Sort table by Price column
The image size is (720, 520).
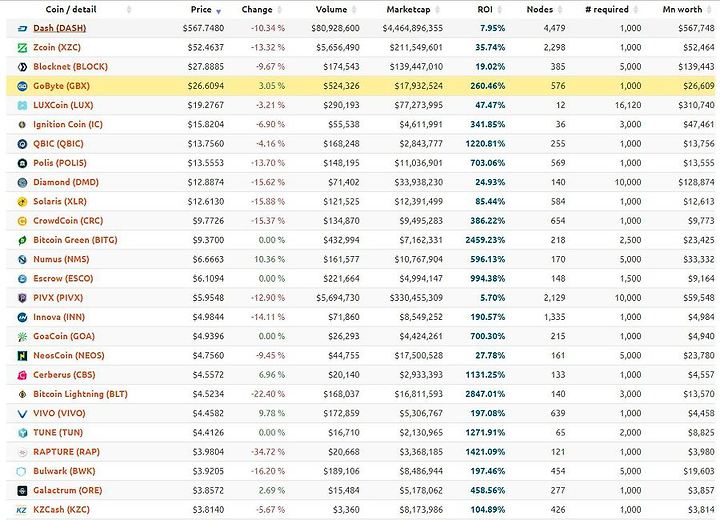[x=201, y=9]
